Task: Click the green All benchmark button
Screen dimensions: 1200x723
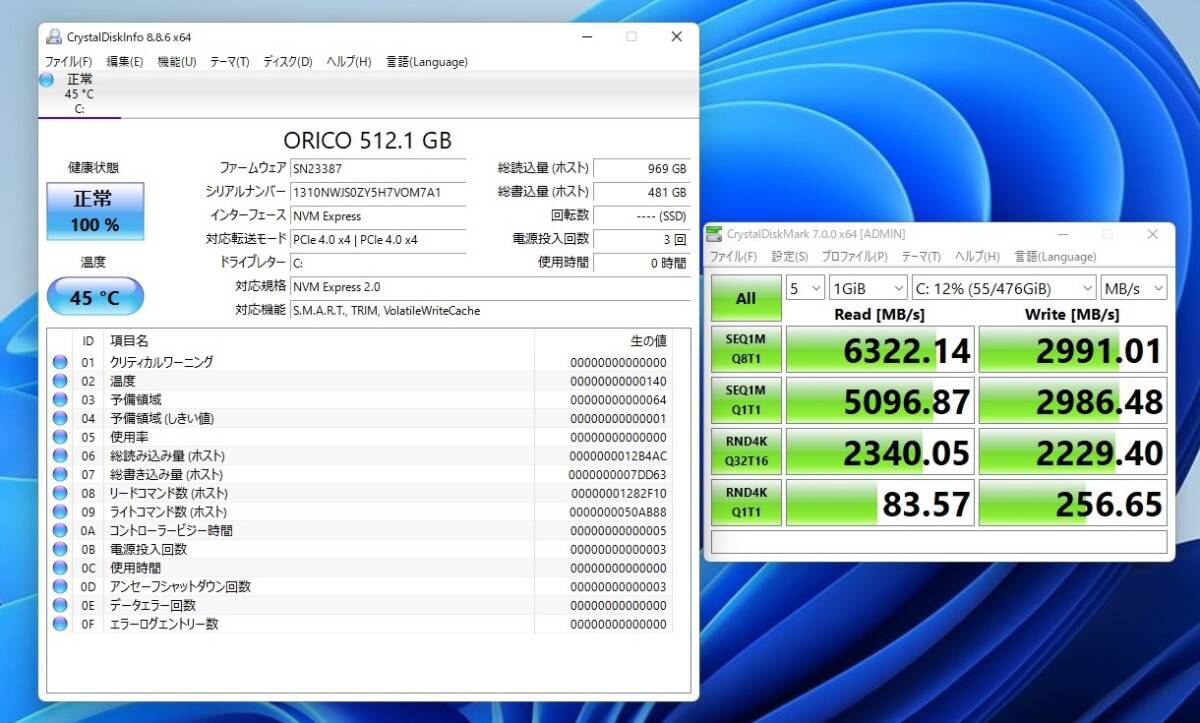Action: click(746, 298)
